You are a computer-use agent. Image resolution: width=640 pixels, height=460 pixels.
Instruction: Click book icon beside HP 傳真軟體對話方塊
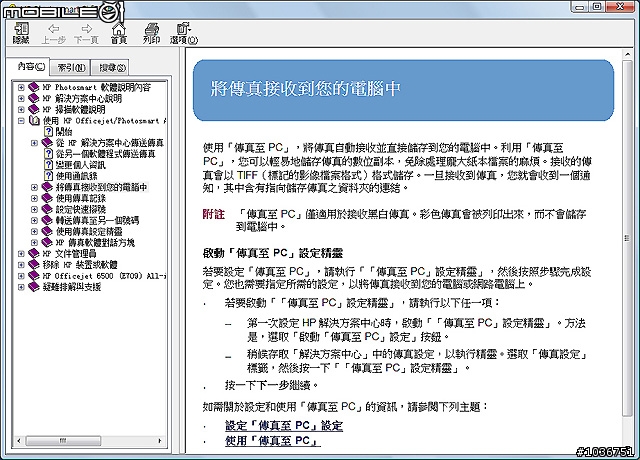(47, 242)
